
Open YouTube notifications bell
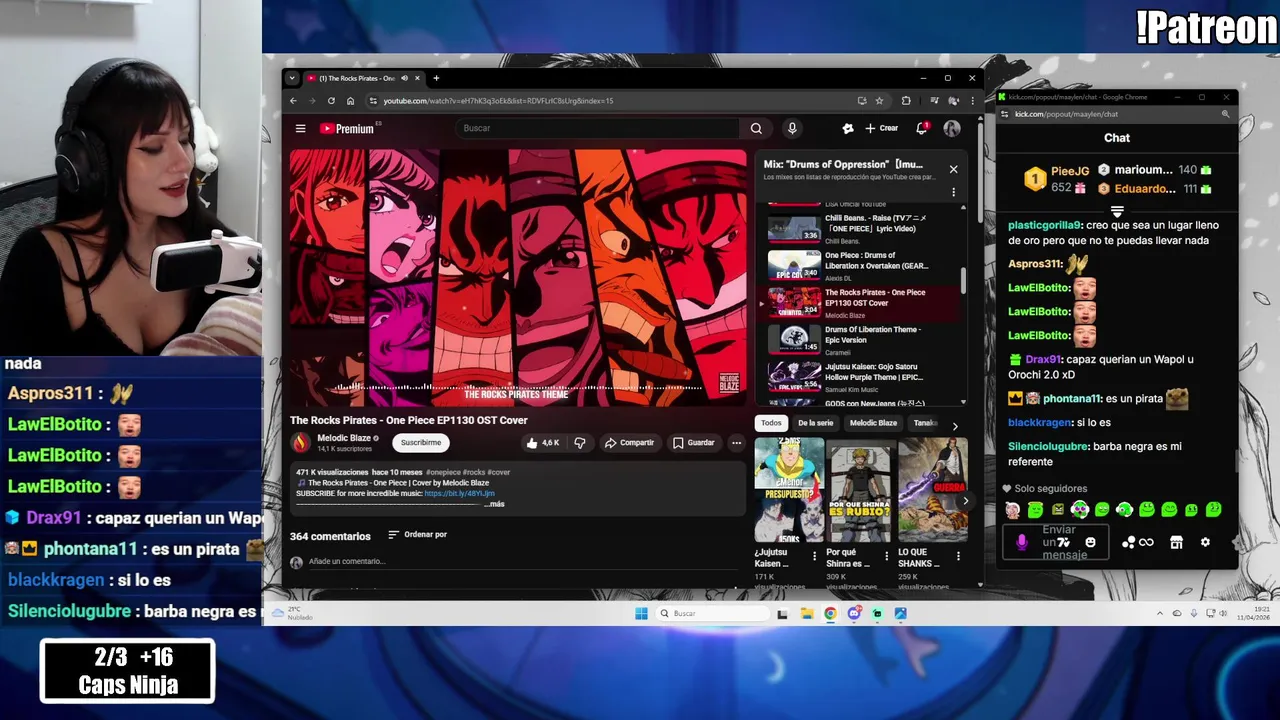click(921, 128)
